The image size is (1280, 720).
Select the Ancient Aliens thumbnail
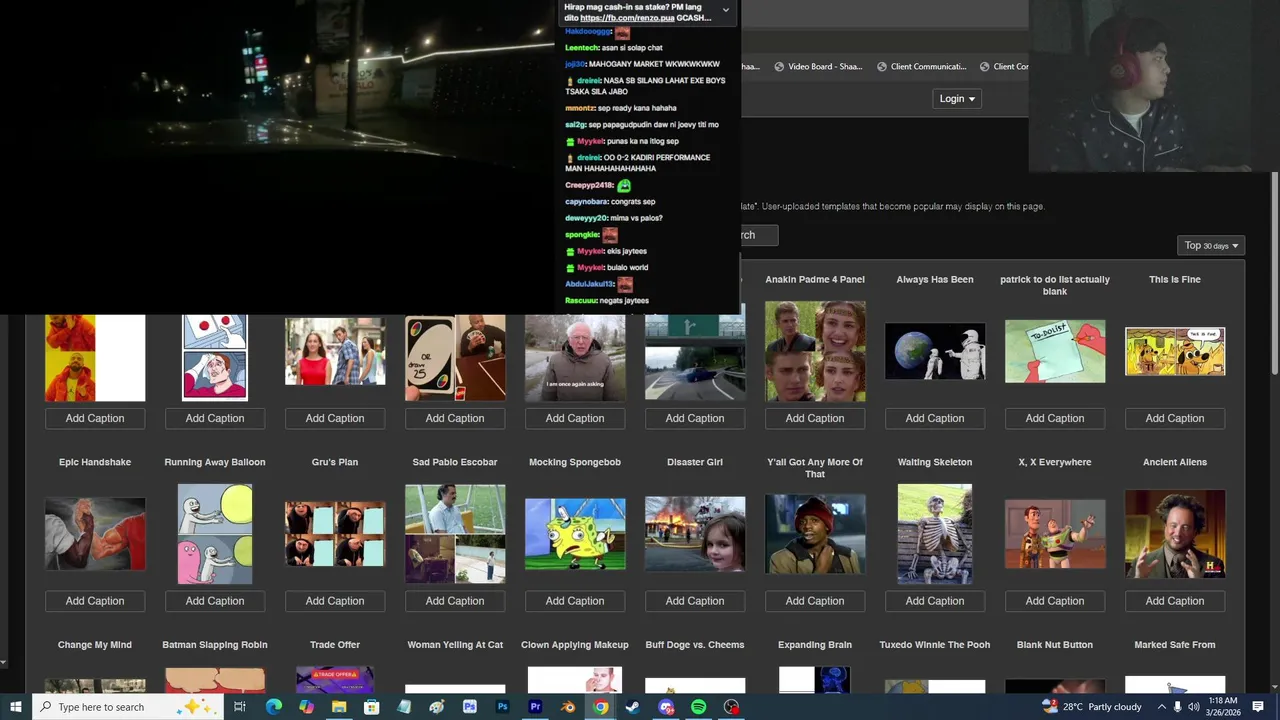click(1175, 534)
